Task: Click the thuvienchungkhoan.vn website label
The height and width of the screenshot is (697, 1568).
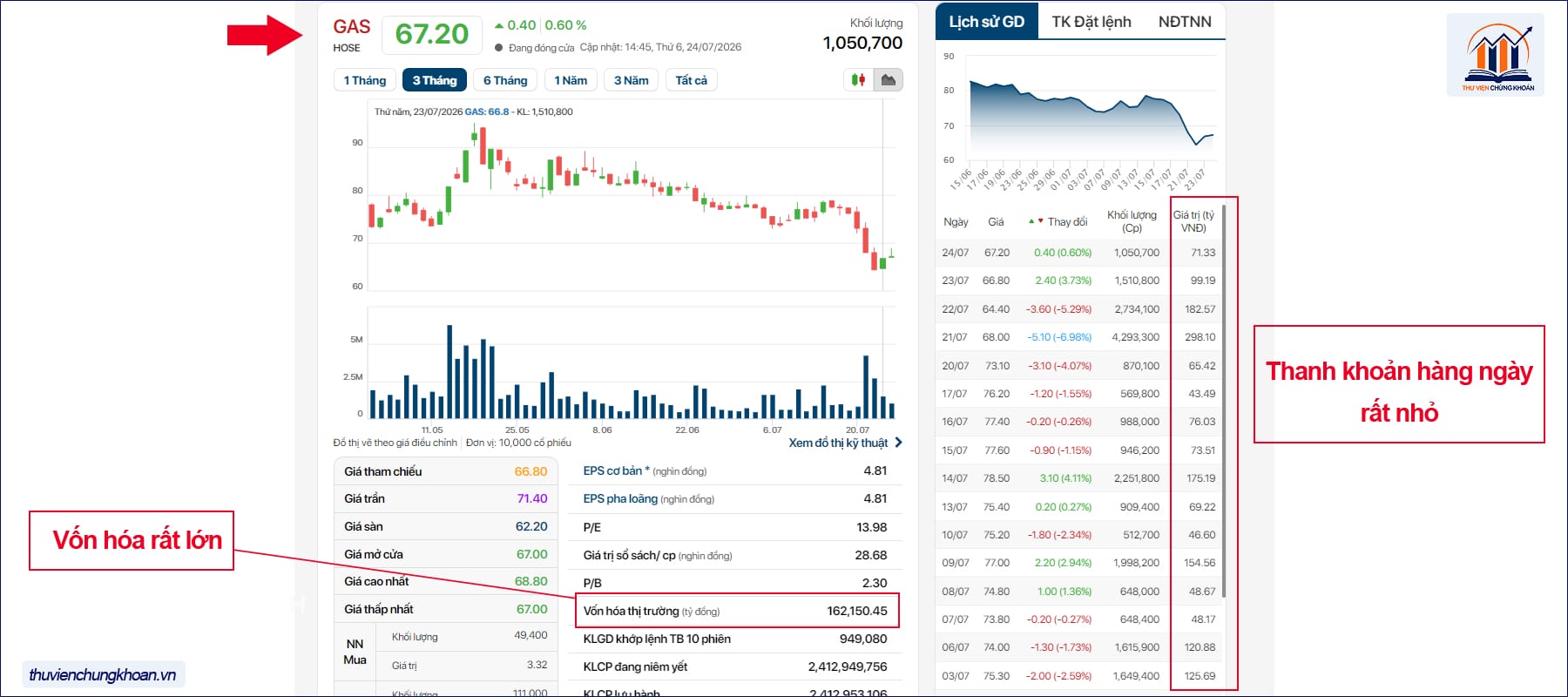Action: pos(103,674)
